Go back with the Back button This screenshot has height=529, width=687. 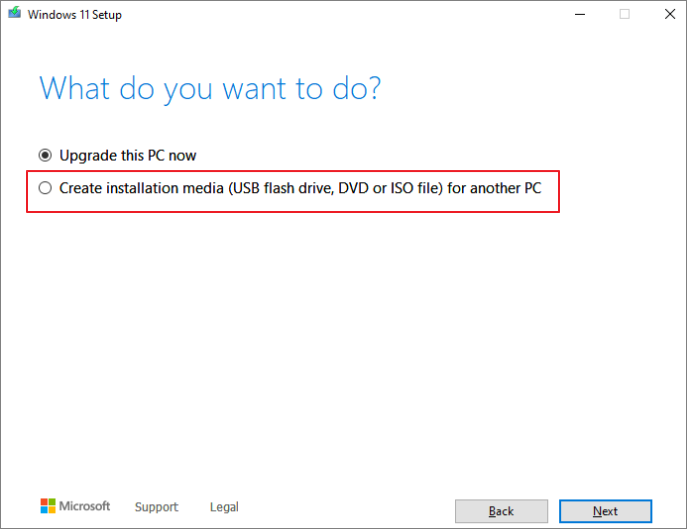coord(501,511)
